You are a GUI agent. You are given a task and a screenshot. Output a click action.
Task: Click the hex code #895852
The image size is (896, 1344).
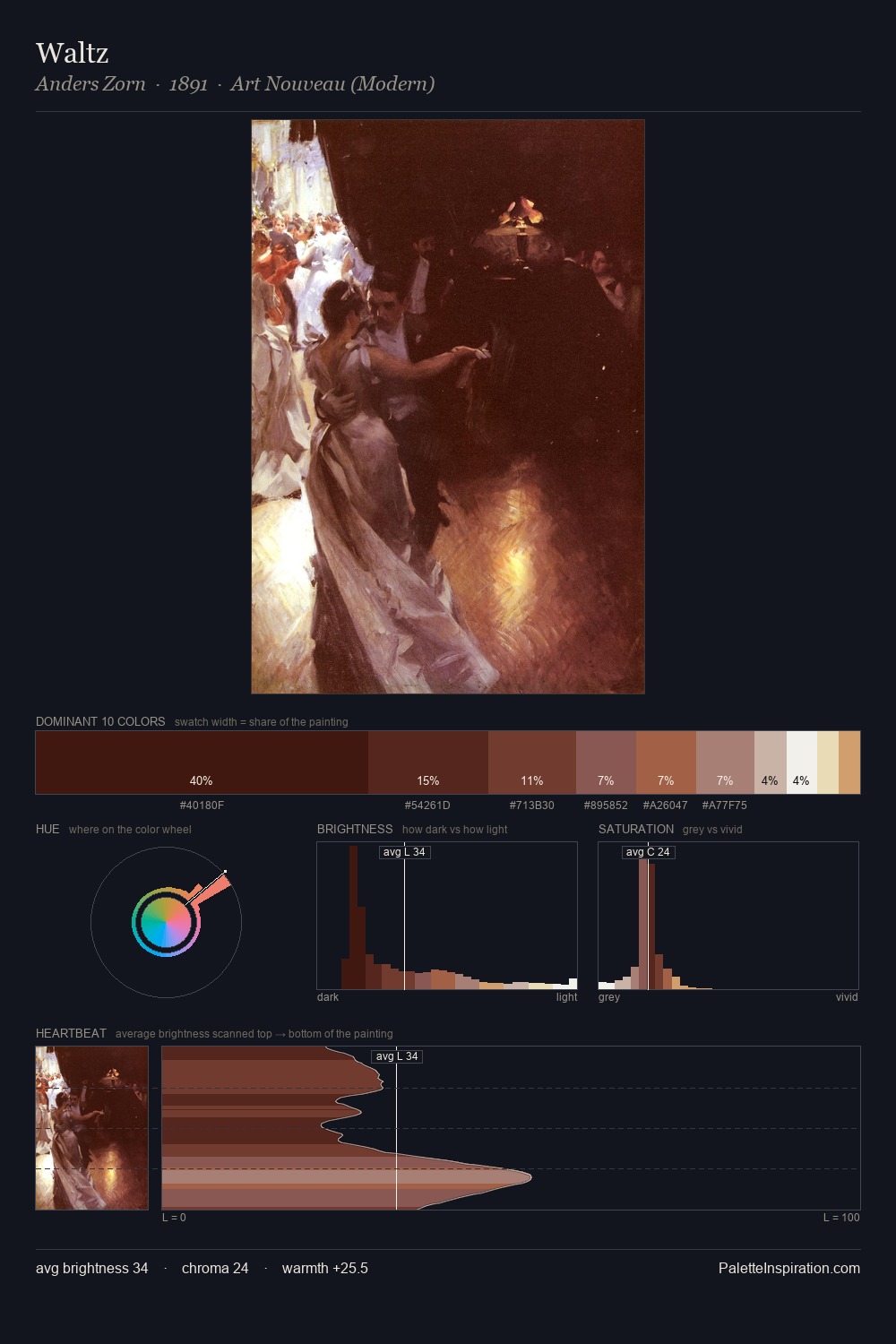(x=606, y=806)
